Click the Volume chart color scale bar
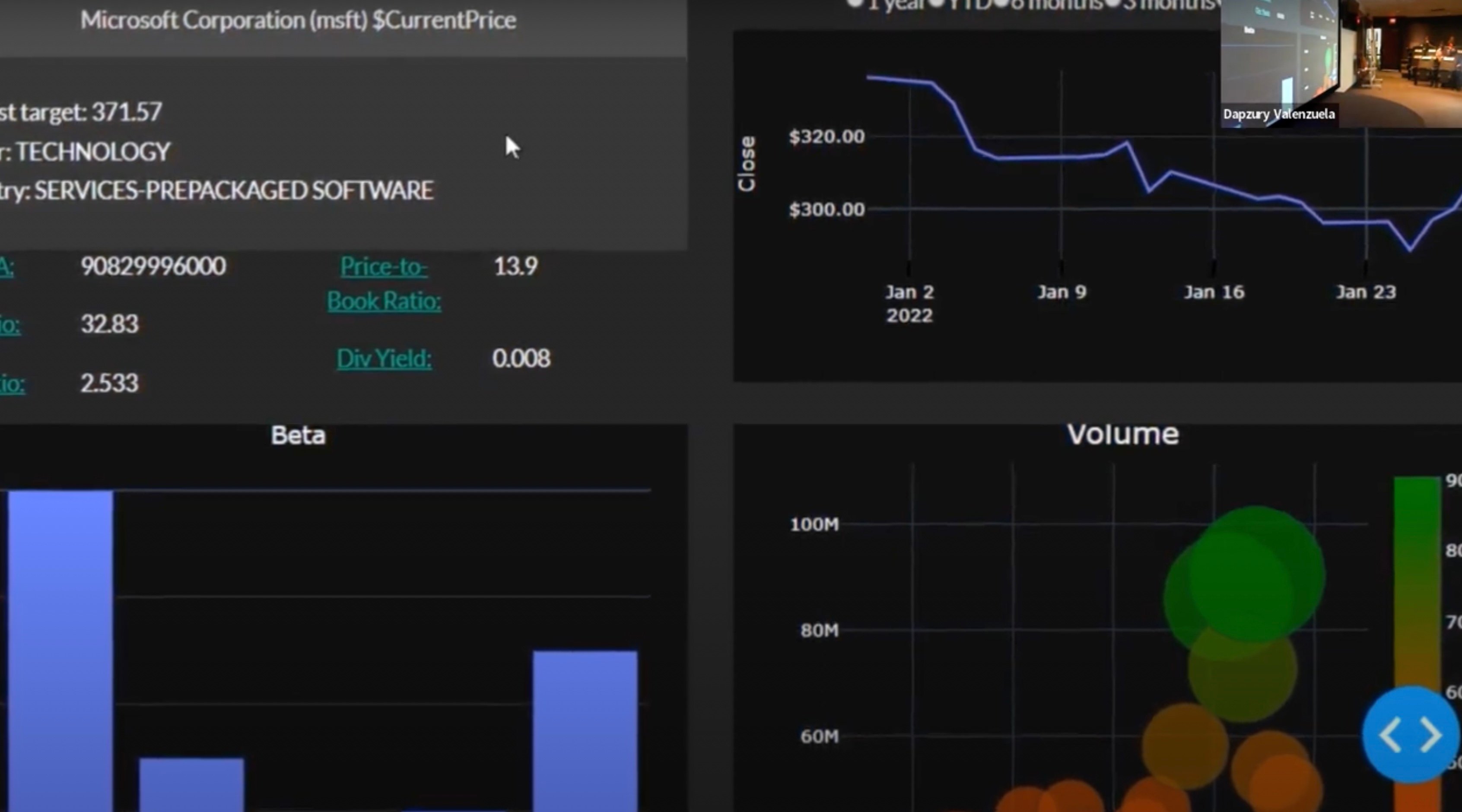 1417,644
